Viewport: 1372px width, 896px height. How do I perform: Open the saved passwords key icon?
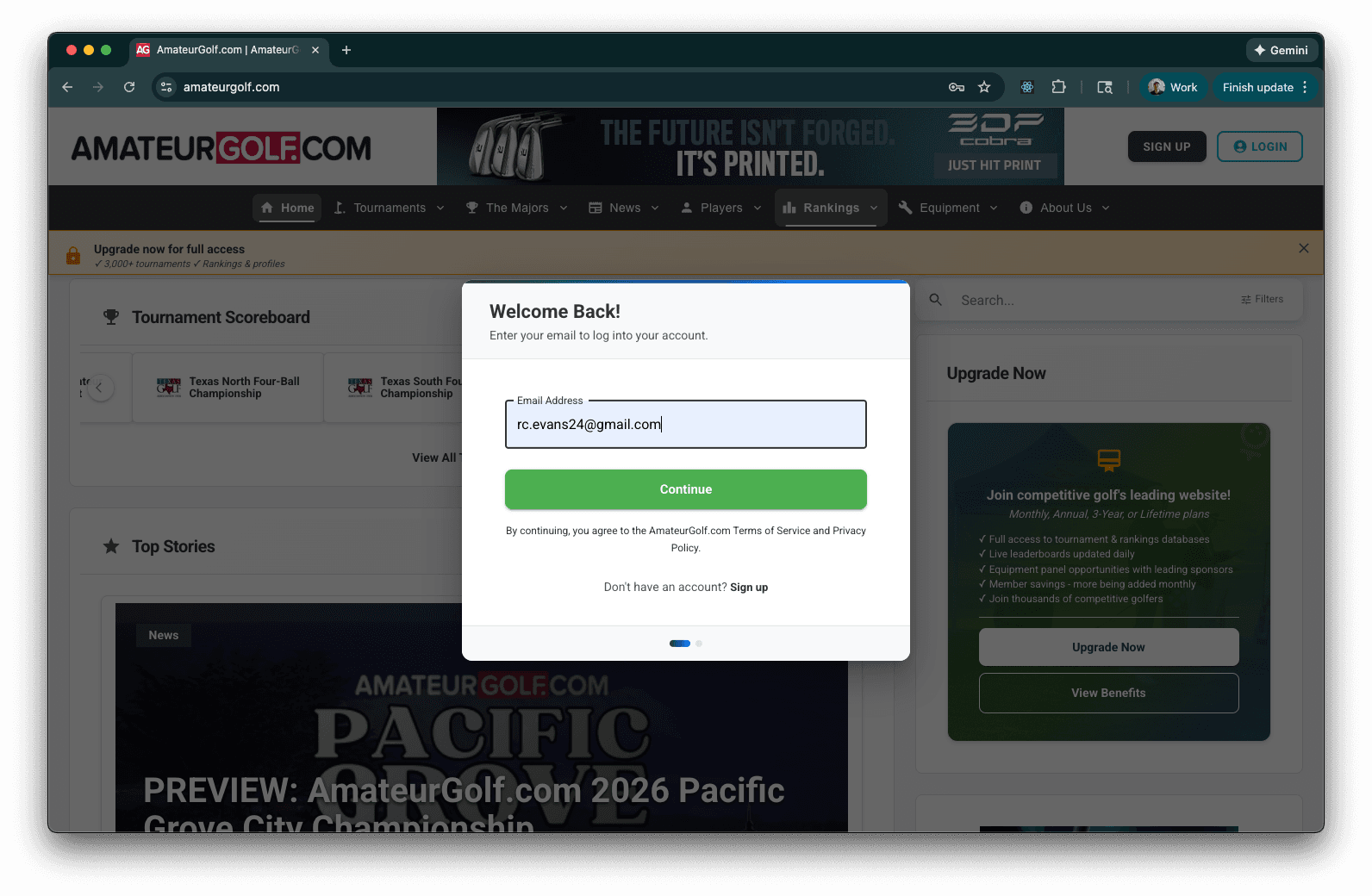pos(956,87)
